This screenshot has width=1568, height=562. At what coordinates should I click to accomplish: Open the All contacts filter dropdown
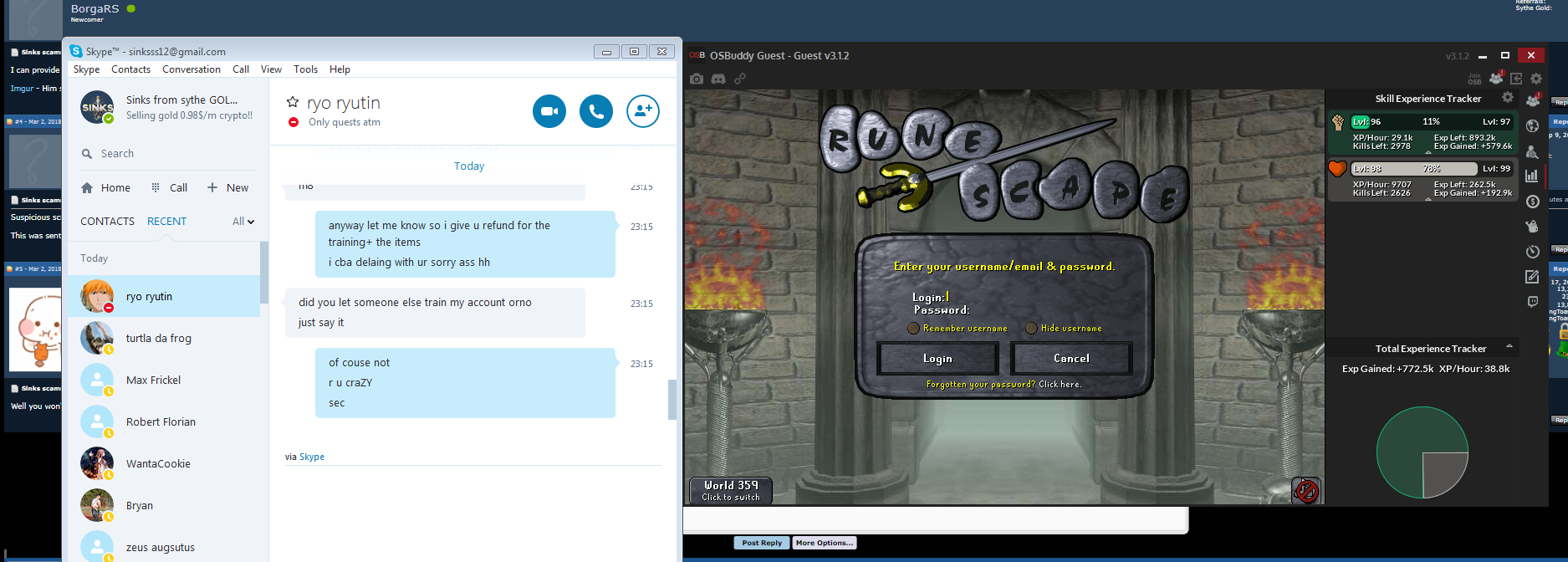(243, 222)
